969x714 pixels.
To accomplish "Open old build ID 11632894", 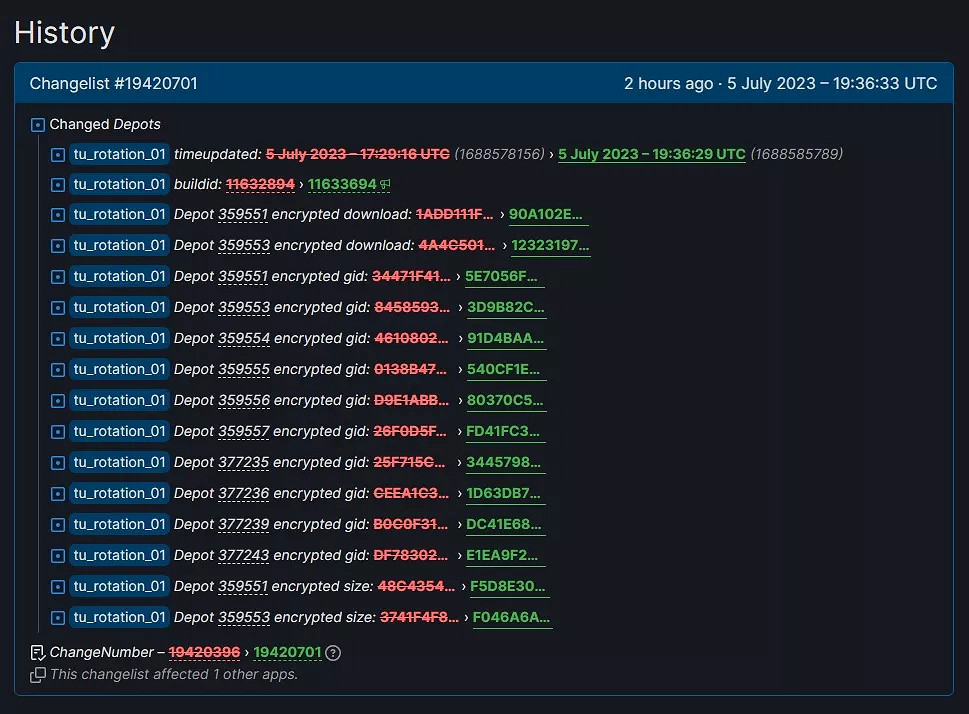I will [260, 184].
